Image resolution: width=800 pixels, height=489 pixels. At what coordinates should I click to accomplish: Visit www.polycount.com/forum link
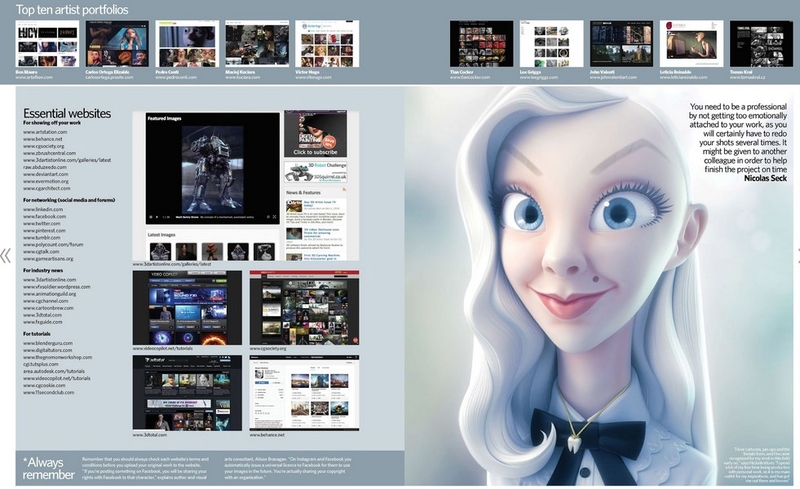(53, 244)
